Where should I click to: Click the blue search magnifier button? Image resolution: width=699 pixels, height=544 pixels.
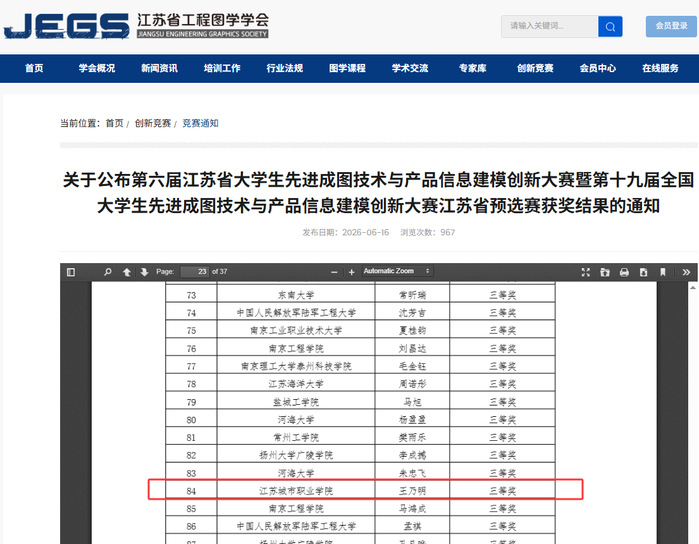coord(610,26)
